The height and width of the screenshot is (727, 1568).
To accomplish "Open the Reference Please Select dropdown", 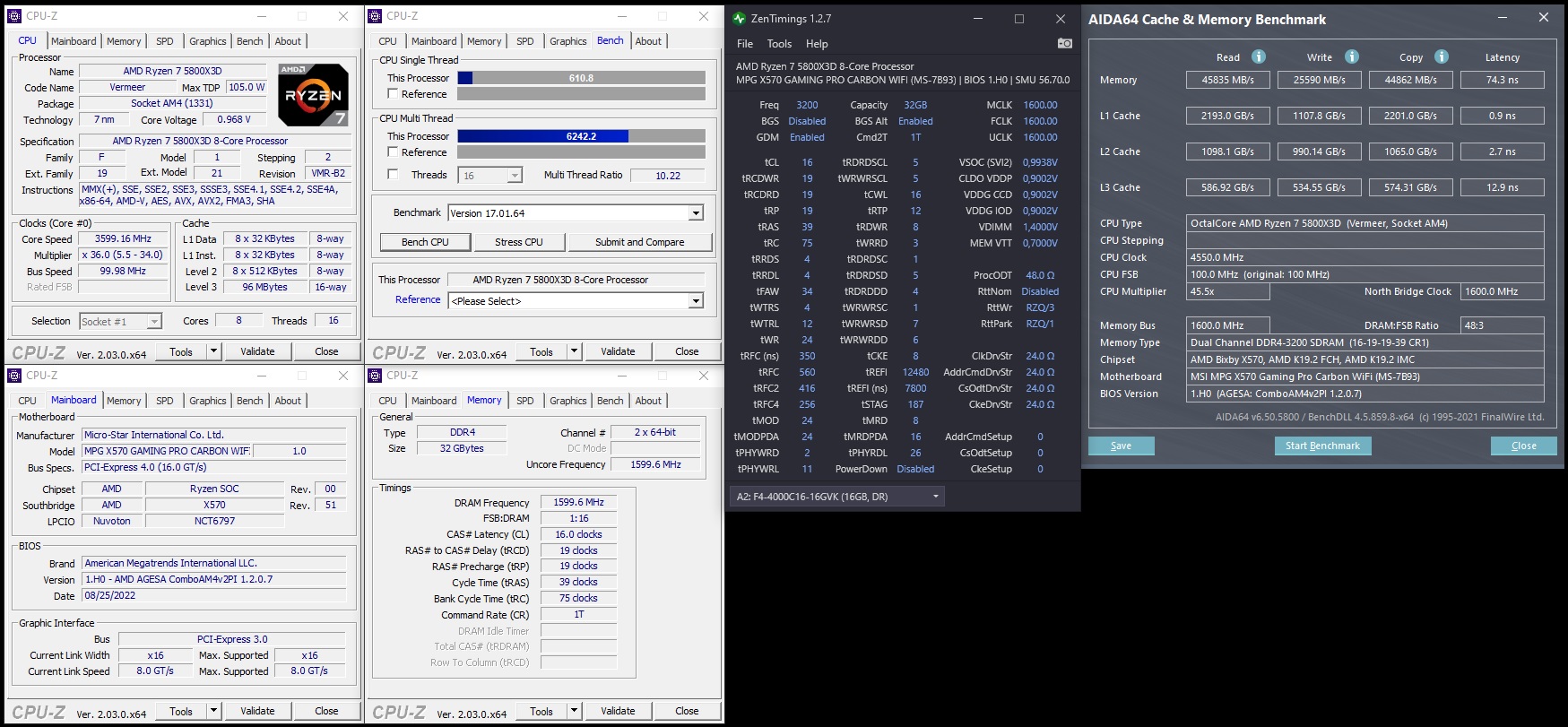I will (x=696, y=301).
